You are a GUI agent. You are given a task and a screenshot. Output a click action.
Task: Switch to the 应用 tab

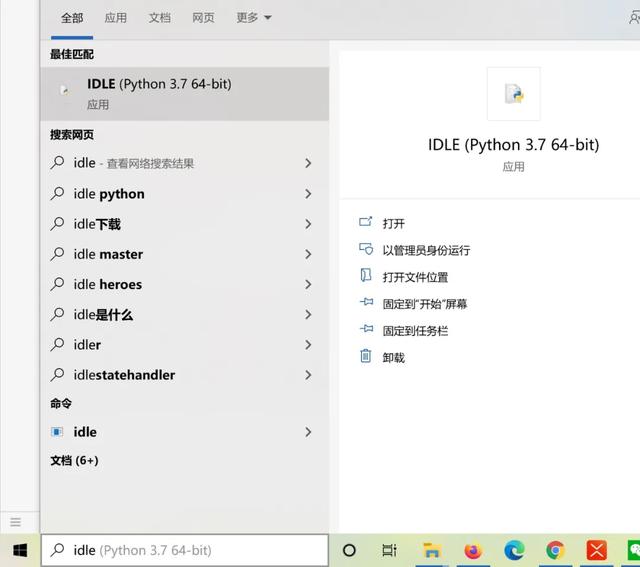click(116, 18)
